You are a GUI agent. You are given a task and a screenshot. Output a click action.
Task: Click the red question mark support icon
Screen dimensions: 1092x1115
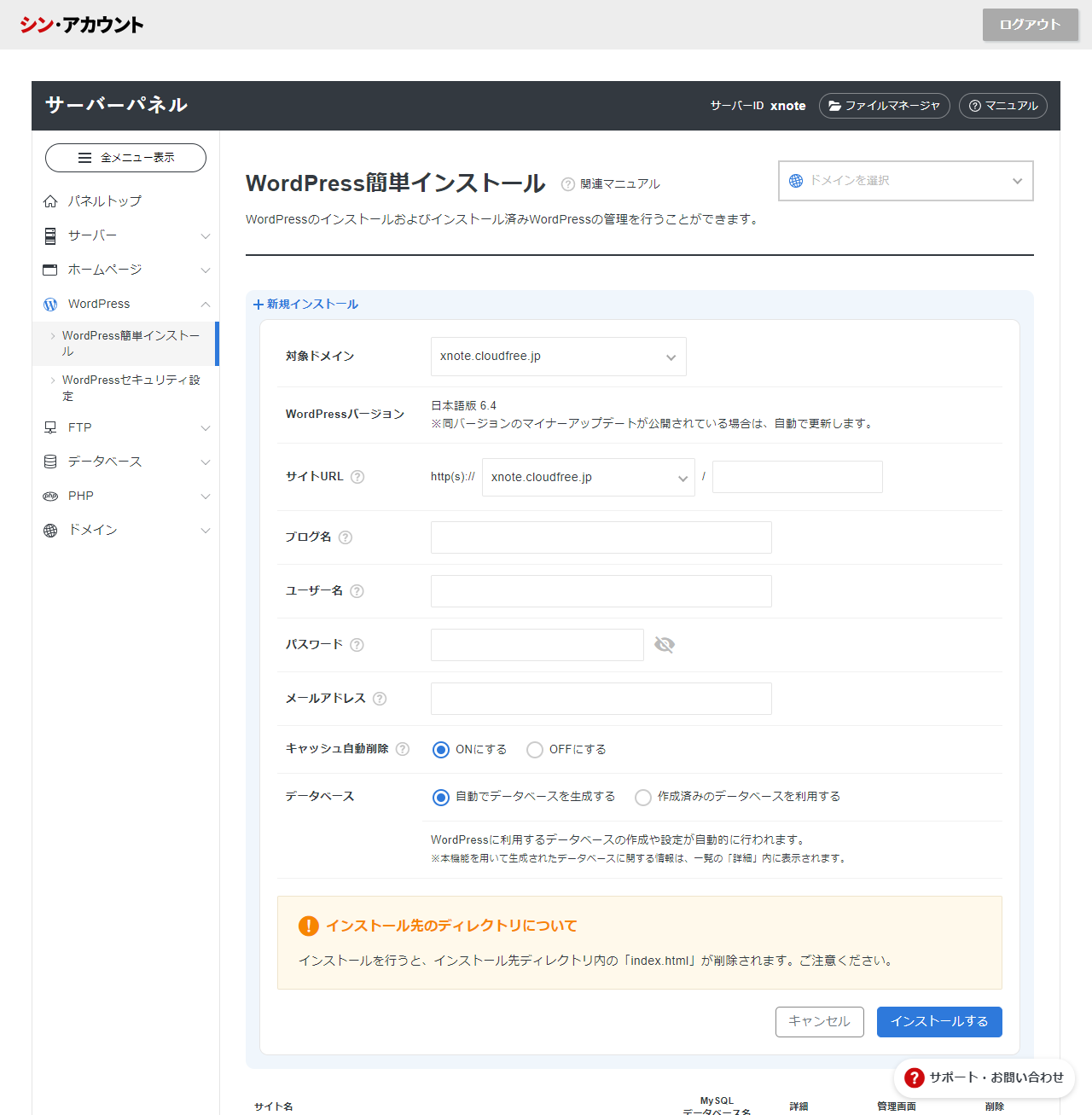click(915, 1078)
